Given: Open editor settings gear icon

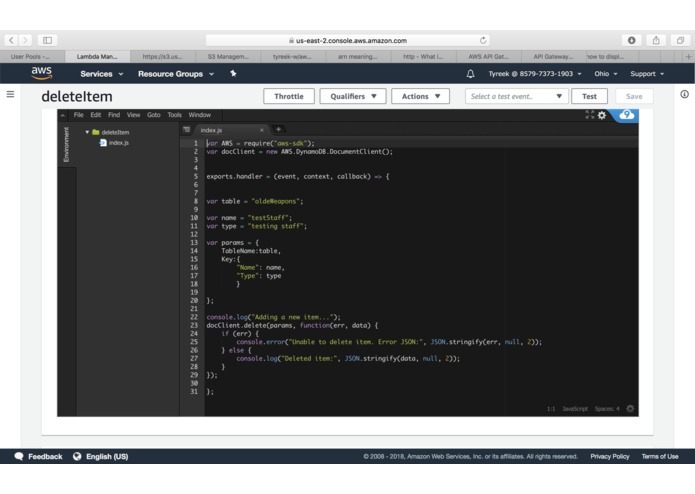Looking at the screenshot, I should coord(601,115).
